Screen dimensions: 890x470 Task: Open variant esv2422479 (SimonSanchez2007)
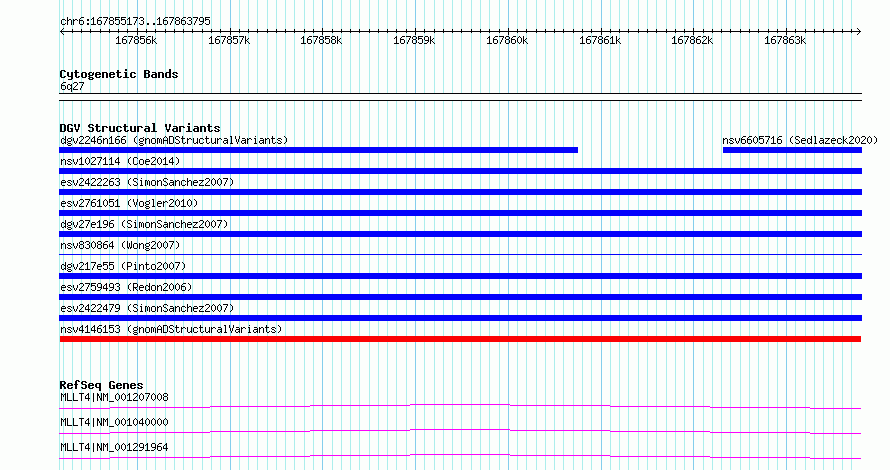pos(147,308)
